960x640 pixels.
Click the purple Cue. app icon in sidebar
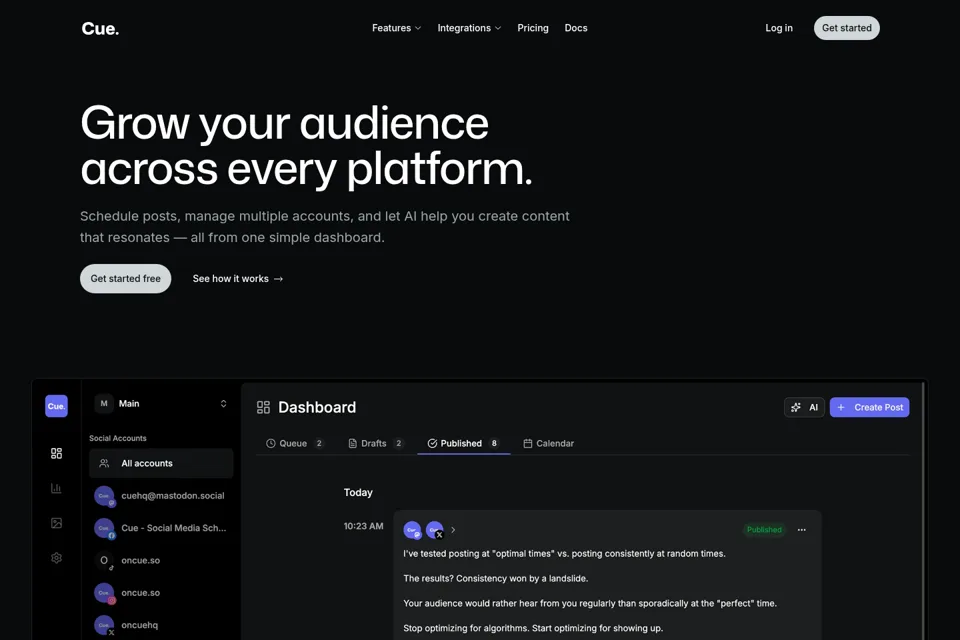click(56, 406)
